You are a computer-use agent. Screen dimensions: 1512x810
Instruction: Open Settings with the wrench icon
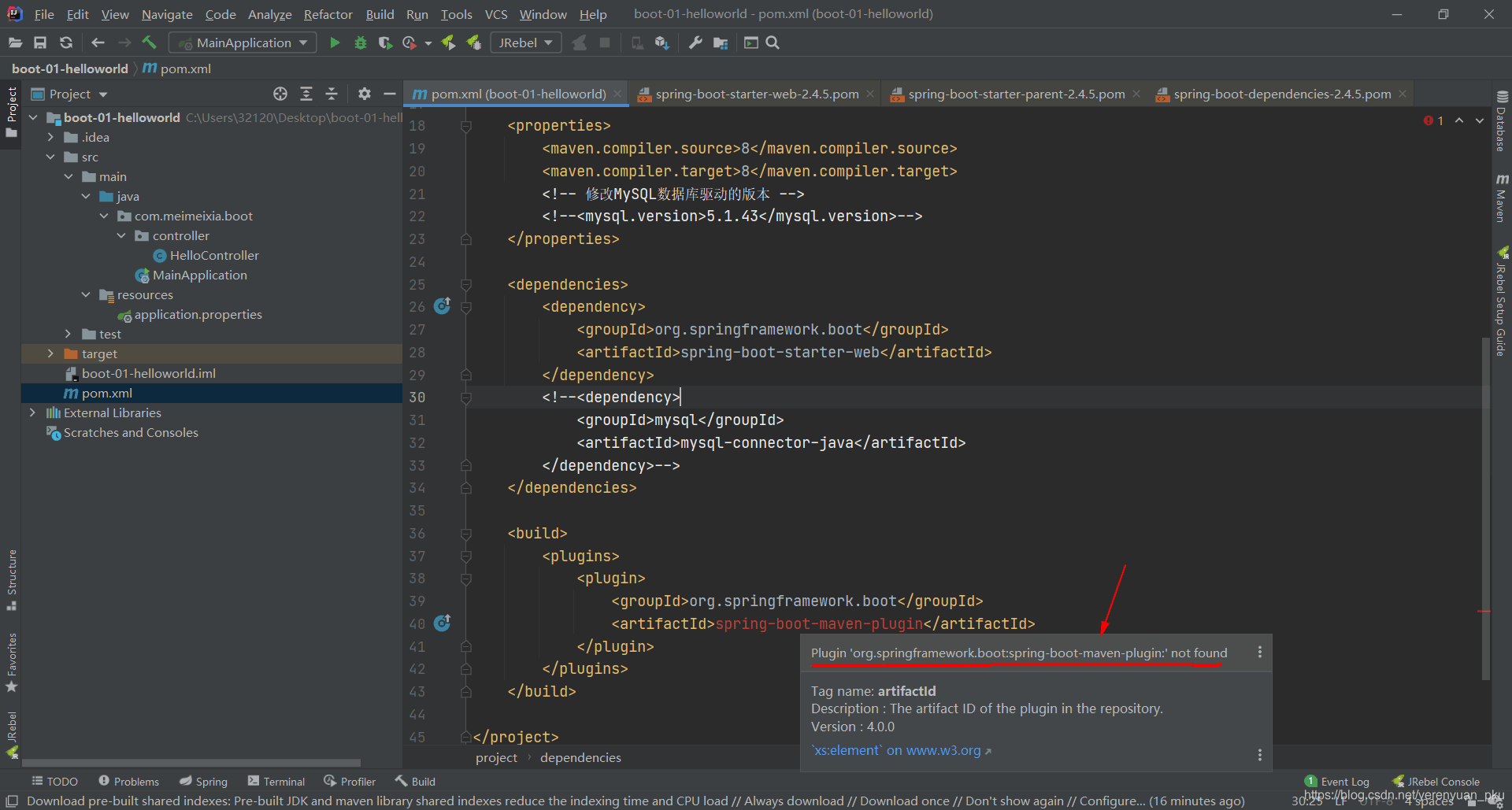(695, 43)
